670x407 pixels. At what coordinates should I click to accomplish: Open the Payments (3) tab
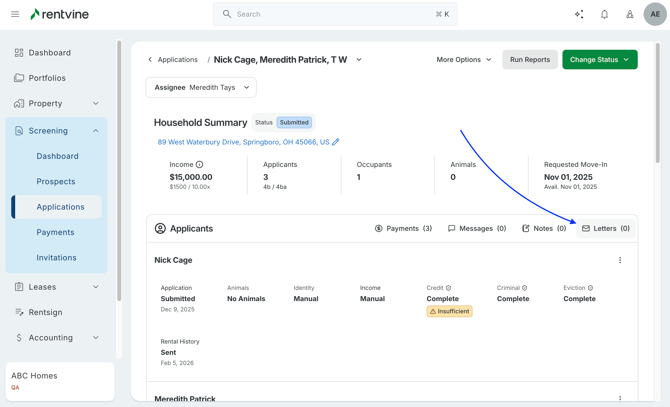click(403, 229)
